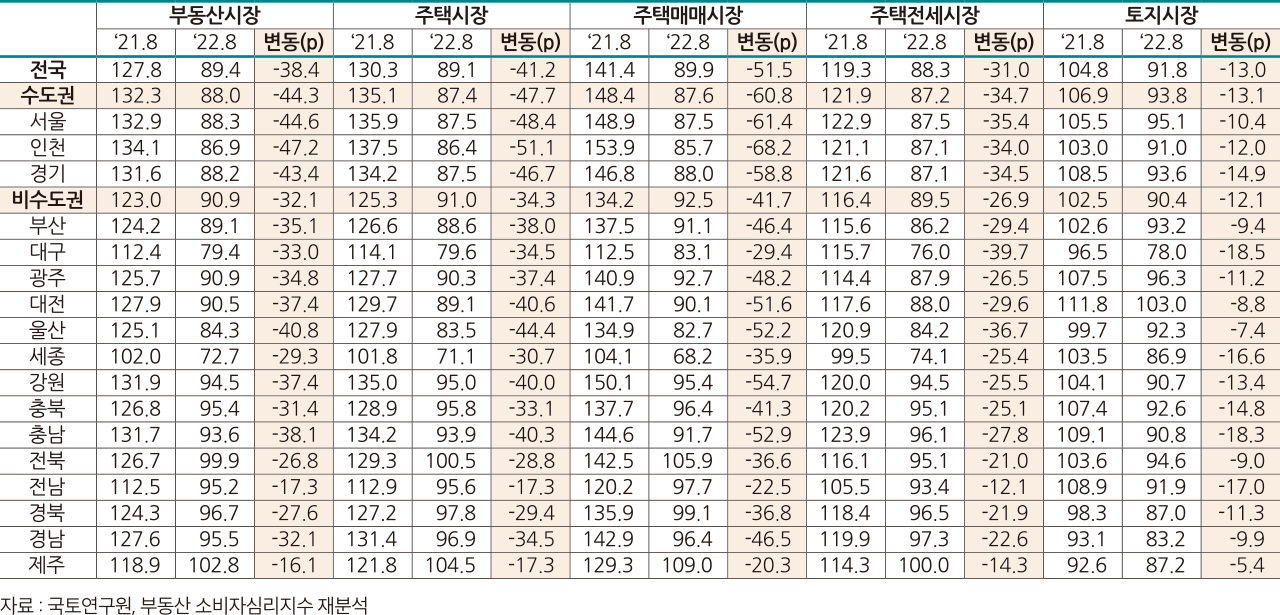Click the 경기 row label
This screenshot has width=1280, height=615.
pos(48,174)
